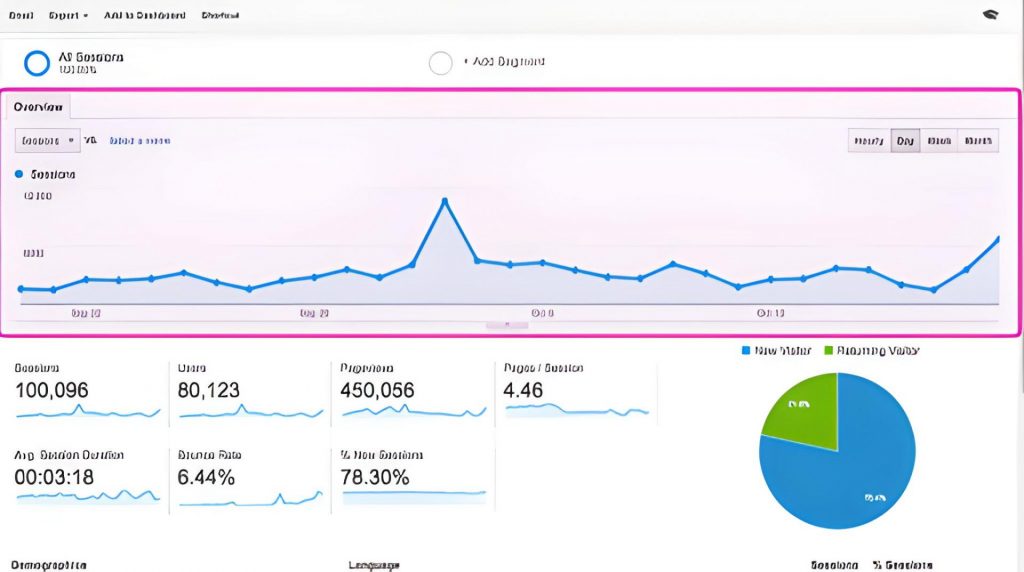The image size is (1024, 572).
Task: Select the Week chart interval button
Action: (939, 141)
